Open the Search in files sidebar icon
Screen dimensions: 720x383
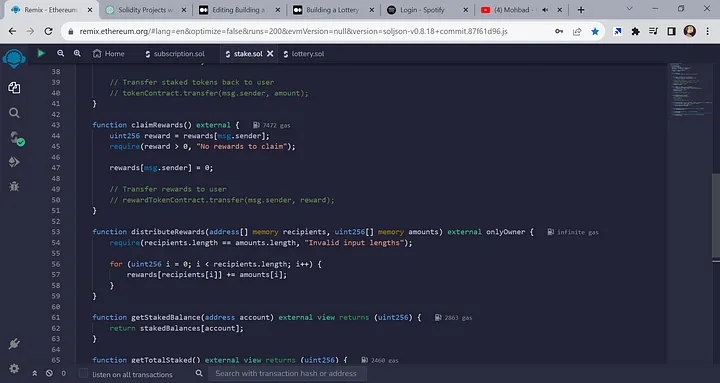click(x=14, y=113)
